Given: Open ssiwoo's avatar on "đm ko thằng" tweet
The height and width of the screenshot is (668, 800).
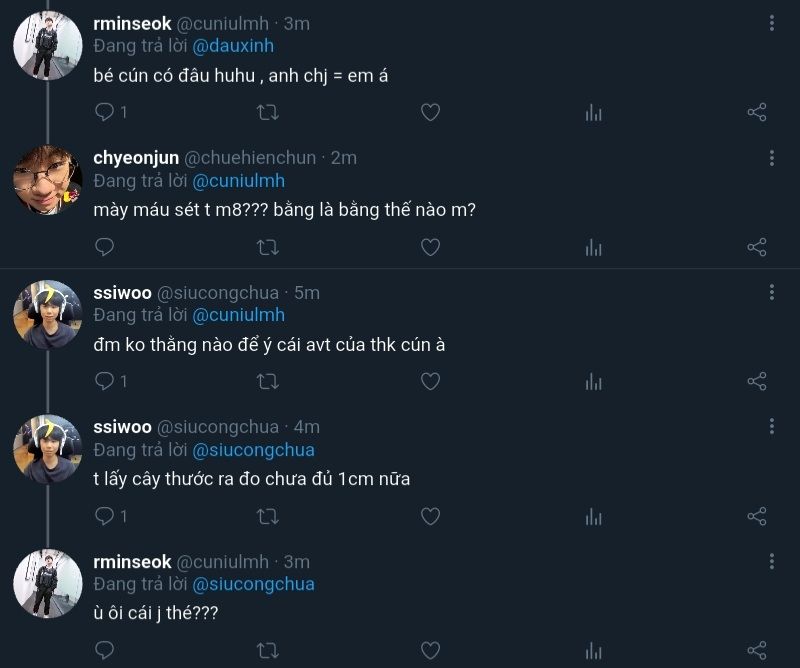Looking at the screenshot, I should point(47,314).
